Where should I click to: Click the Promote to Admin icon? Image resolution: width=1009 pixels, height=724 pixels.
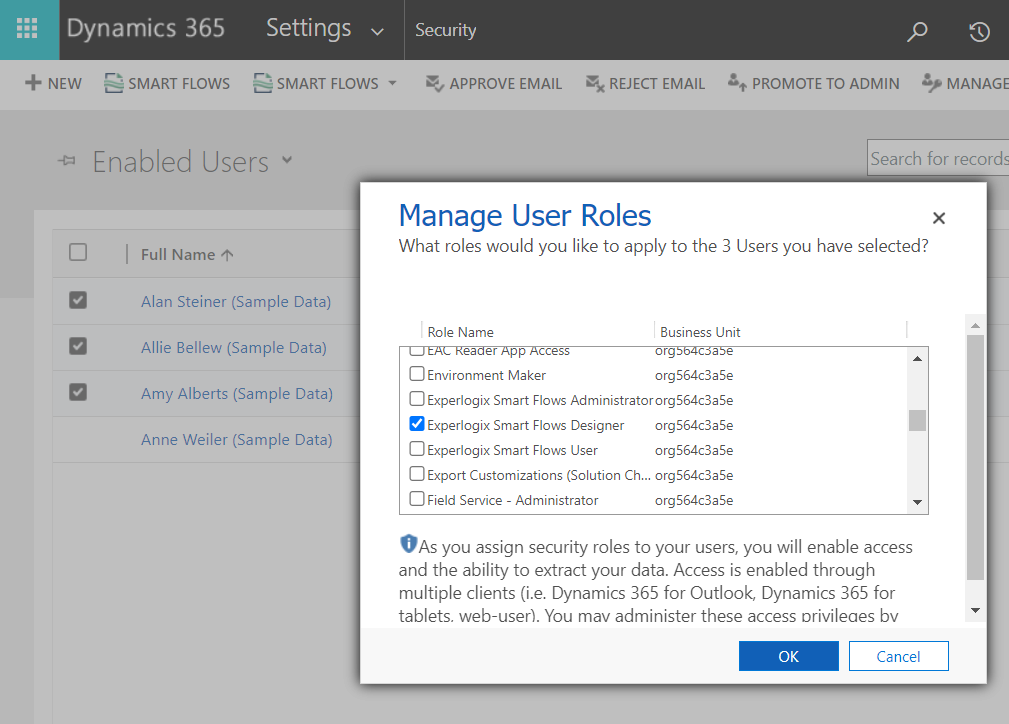point(737,83)
